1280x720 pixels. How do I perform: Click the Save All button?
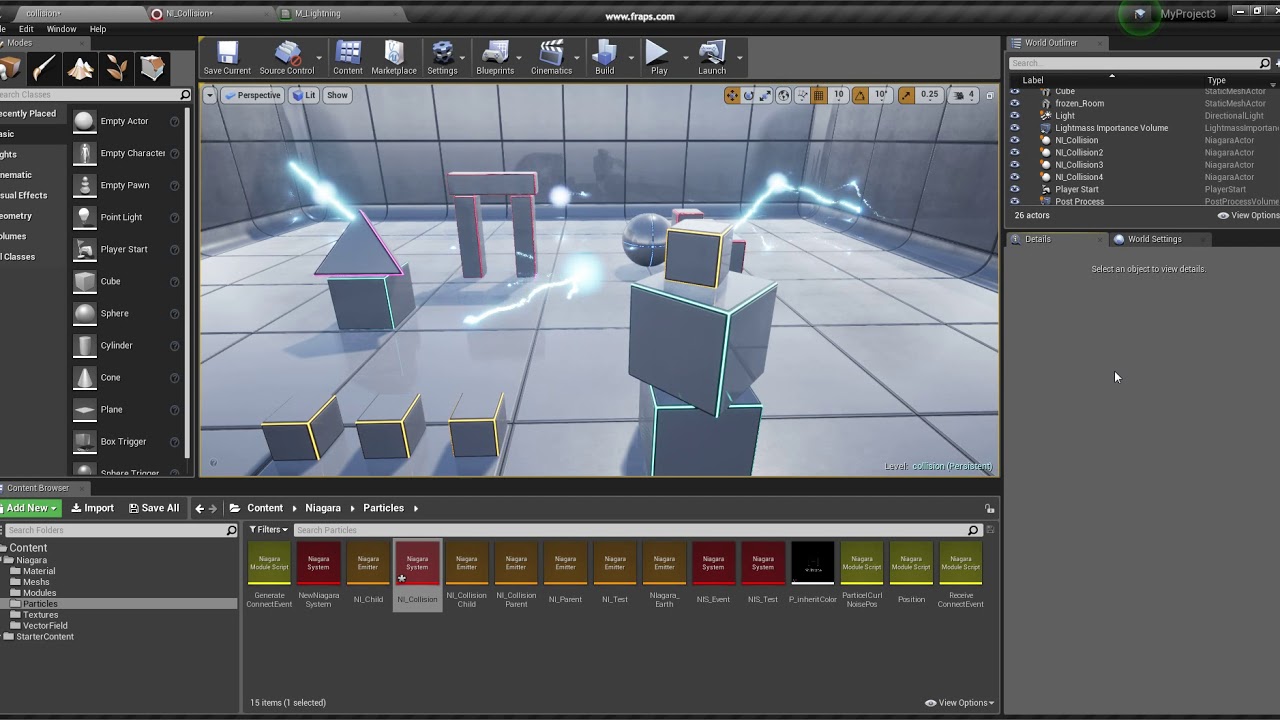pos(154,508)
